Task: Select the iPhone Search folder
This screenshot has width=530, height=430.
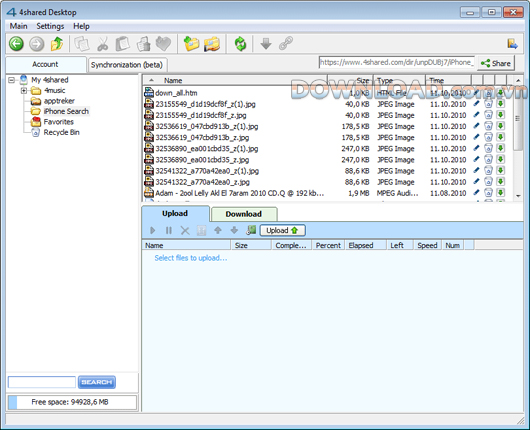Action: [66, 111]
